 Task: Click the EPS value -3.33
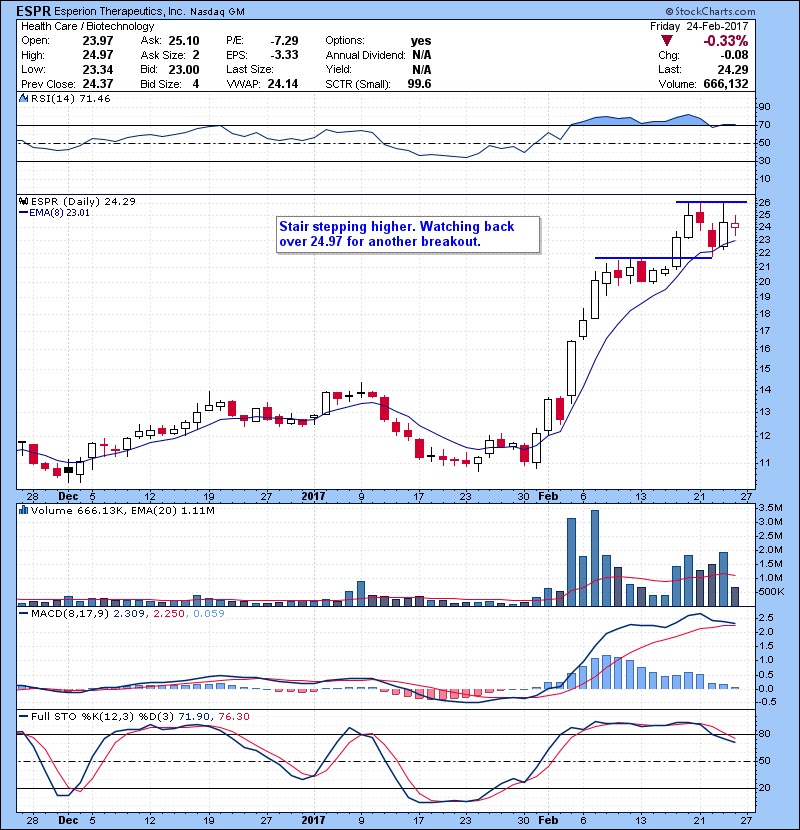pyautogui.click(x=284, y=55)
